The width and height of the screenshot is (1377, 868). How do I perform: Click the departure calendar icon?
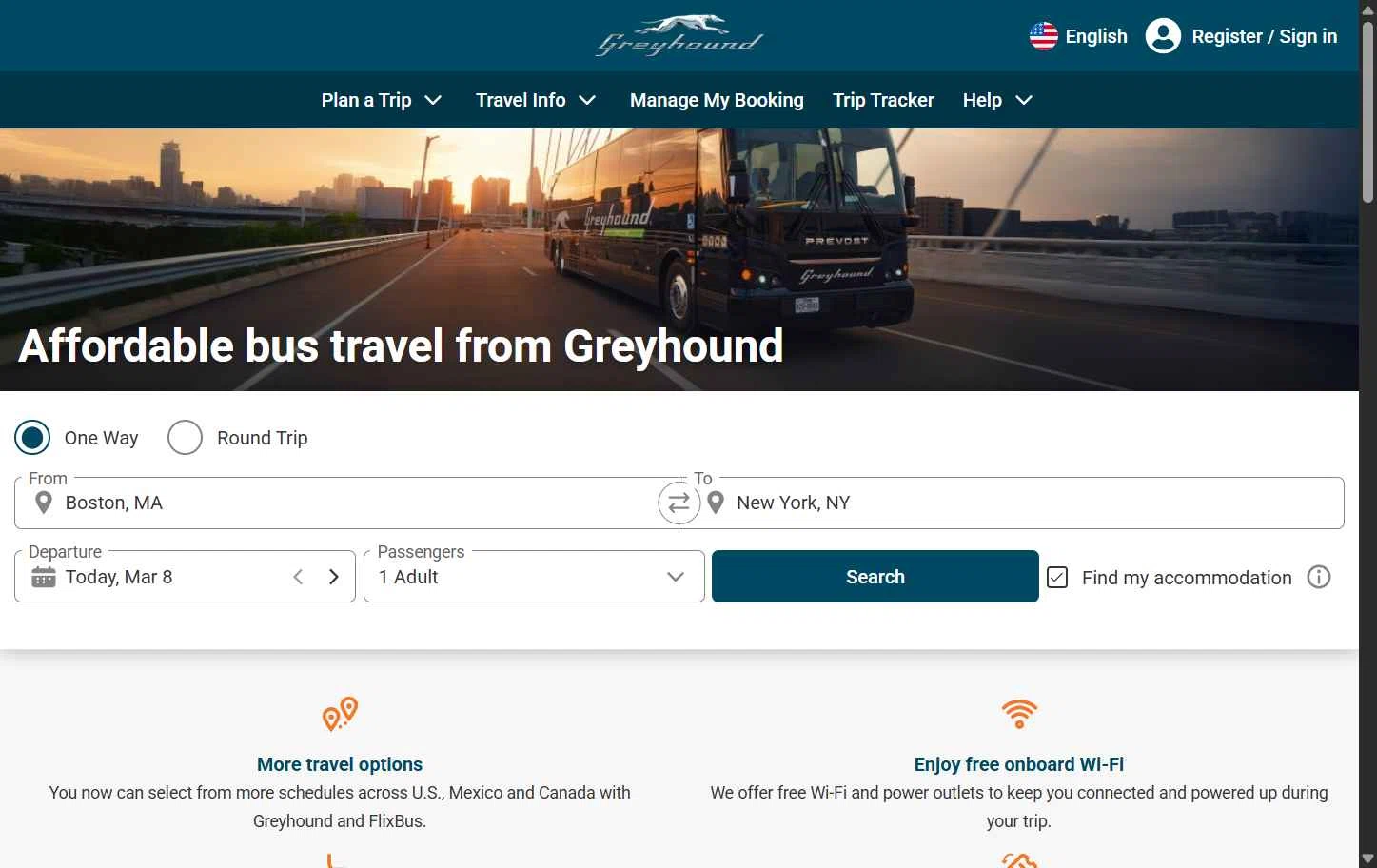44,577
